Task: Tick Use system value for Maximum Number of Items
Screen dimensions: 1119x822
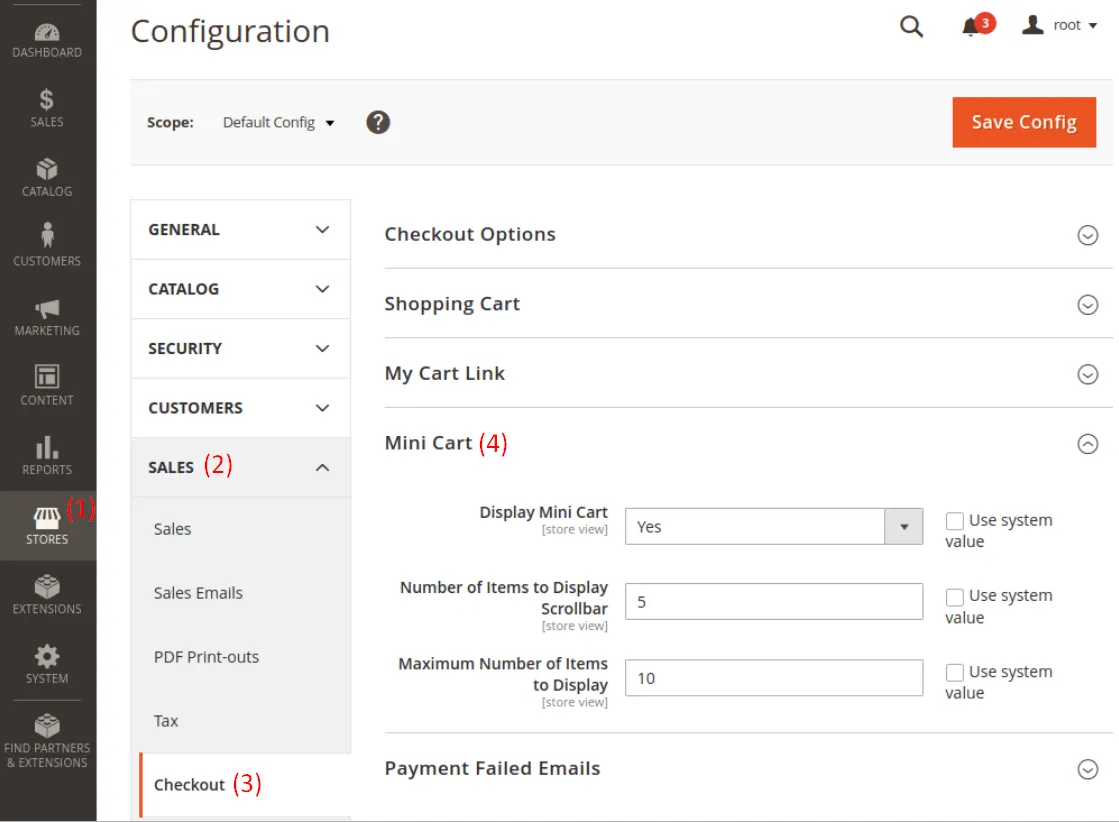Action: point(955,673)
